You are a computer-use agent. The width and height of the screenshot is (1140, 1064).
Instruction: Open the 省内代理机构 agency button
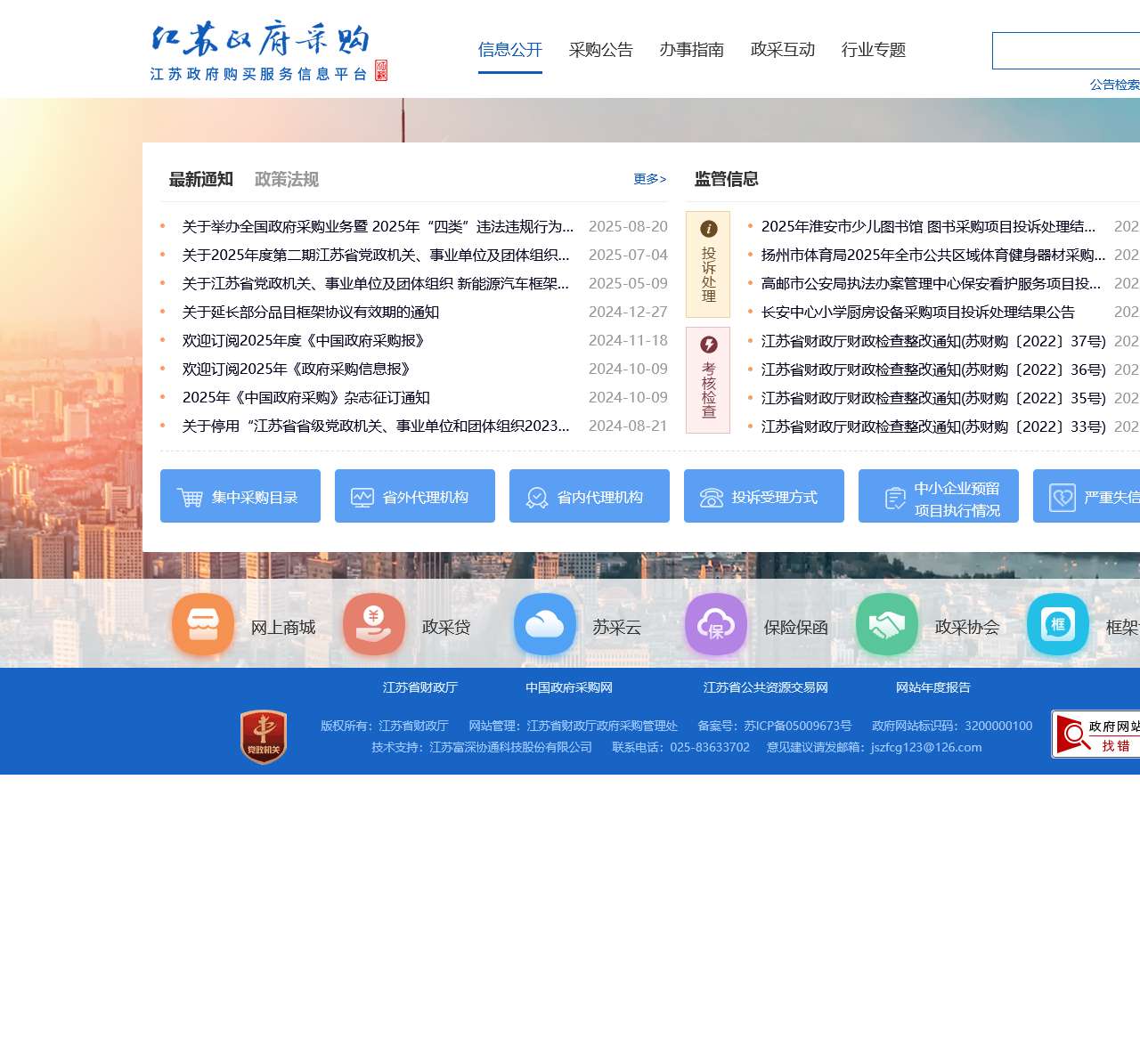(589, 496)
